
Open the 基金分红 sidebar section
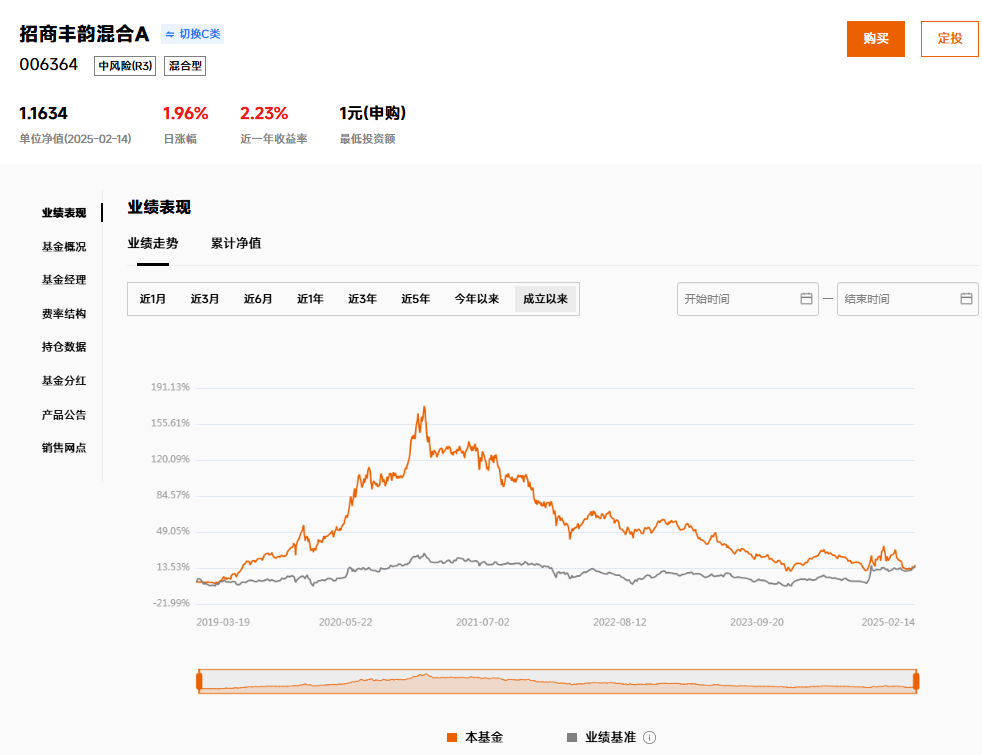click(x=64, y=381)
